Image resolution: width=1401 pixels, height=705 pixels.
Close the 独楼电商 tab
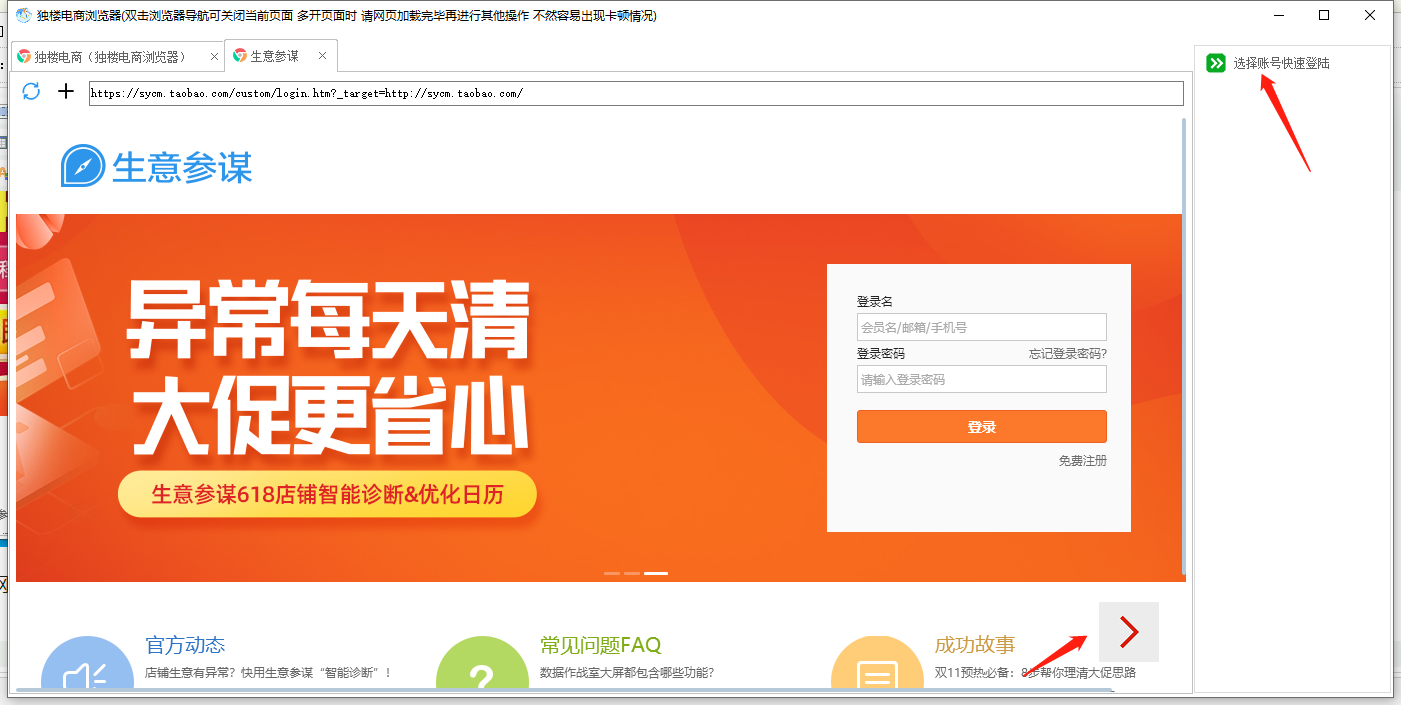(x=213, y=57)
